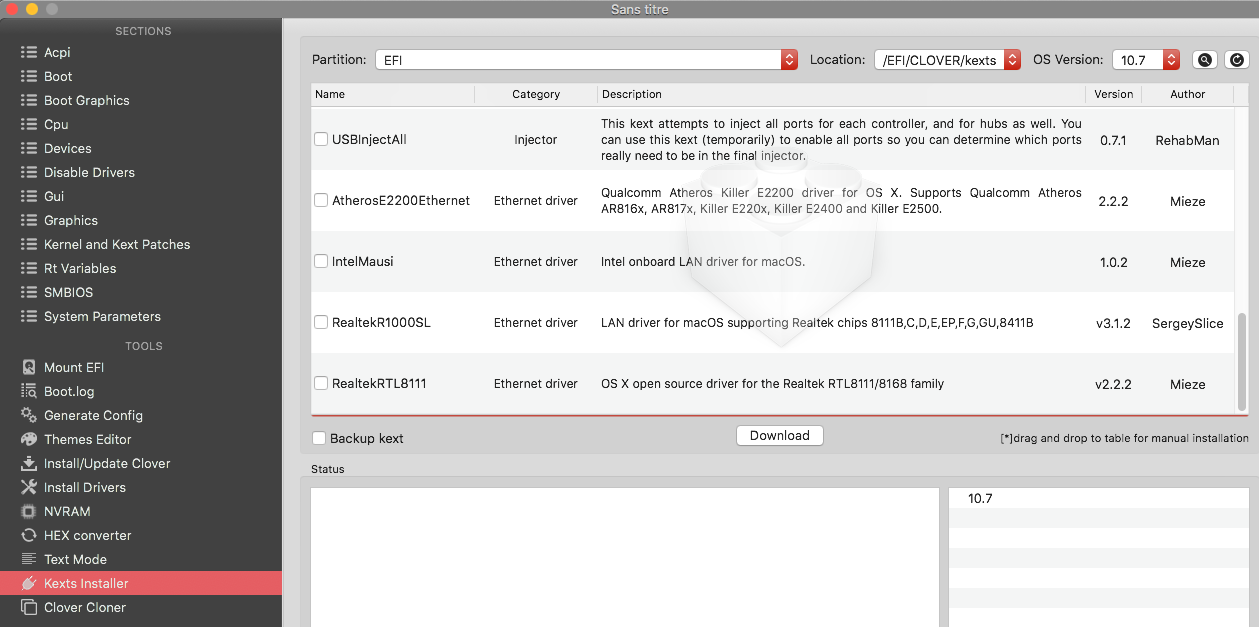Check the RealtekR1000SL kext box

click(x=321, y=322)
